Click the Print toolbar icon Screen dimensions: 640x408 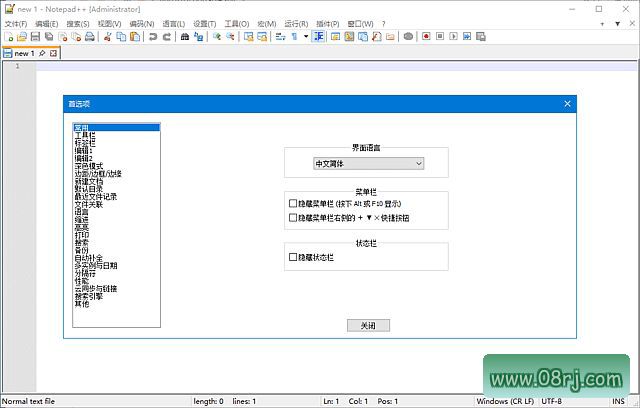point(89,36)
